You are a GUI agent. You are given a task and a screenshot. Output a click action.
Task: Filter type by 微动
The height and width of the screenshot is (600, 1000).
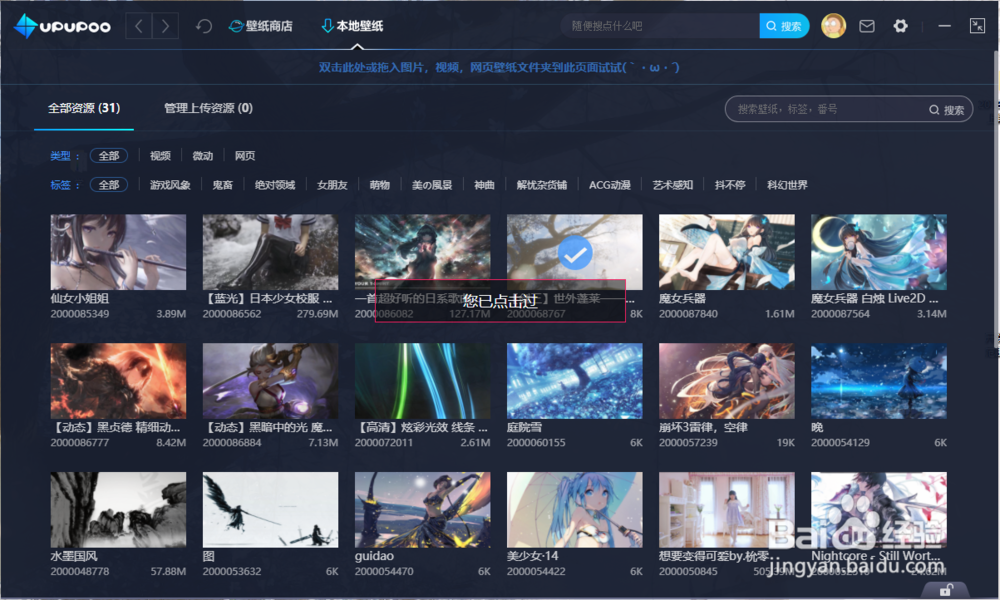(203, 156)
